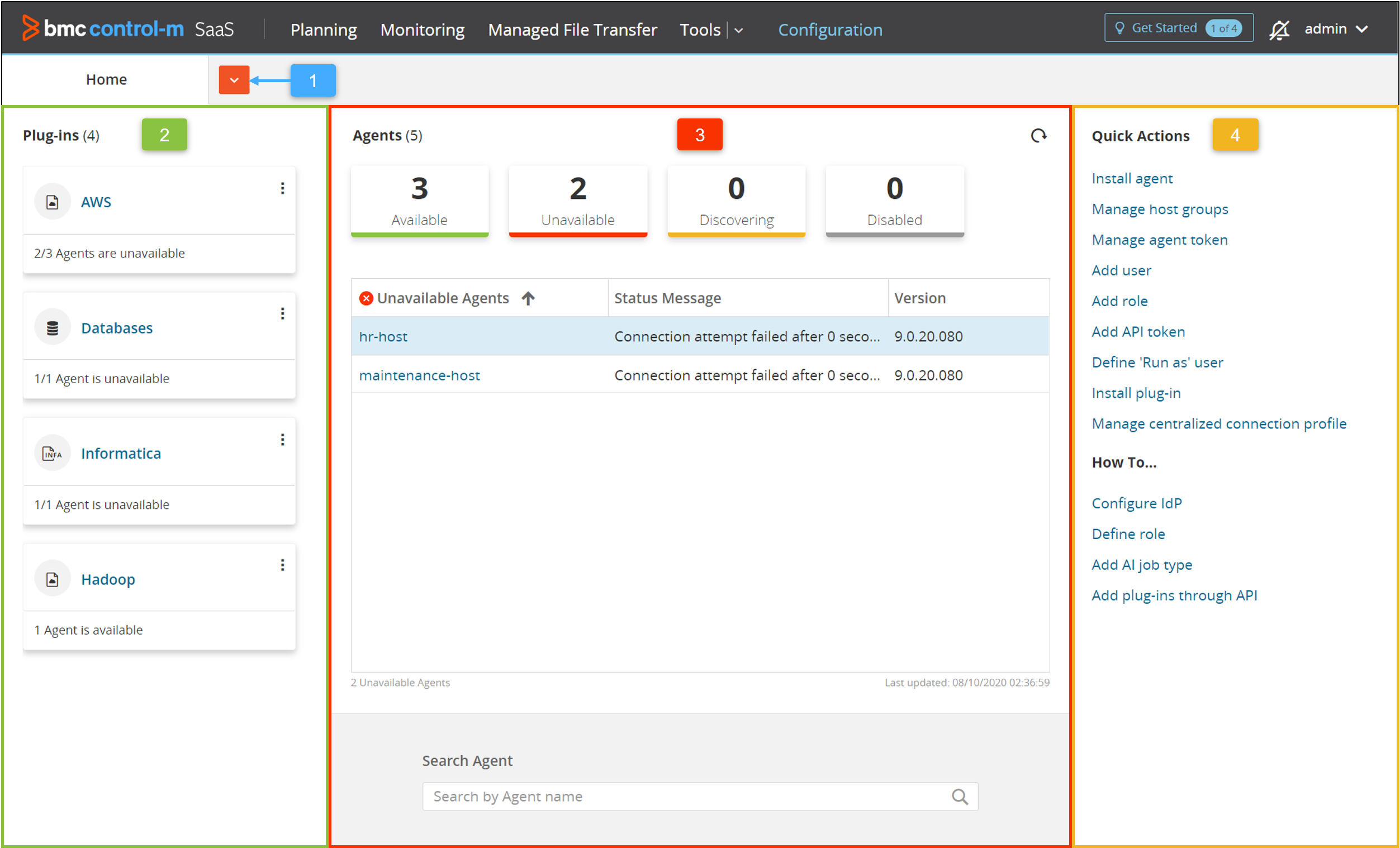Expand the orange domain dropdown arrow
Viewport: 1400px width, 848px height.
[x=234, y=80]
